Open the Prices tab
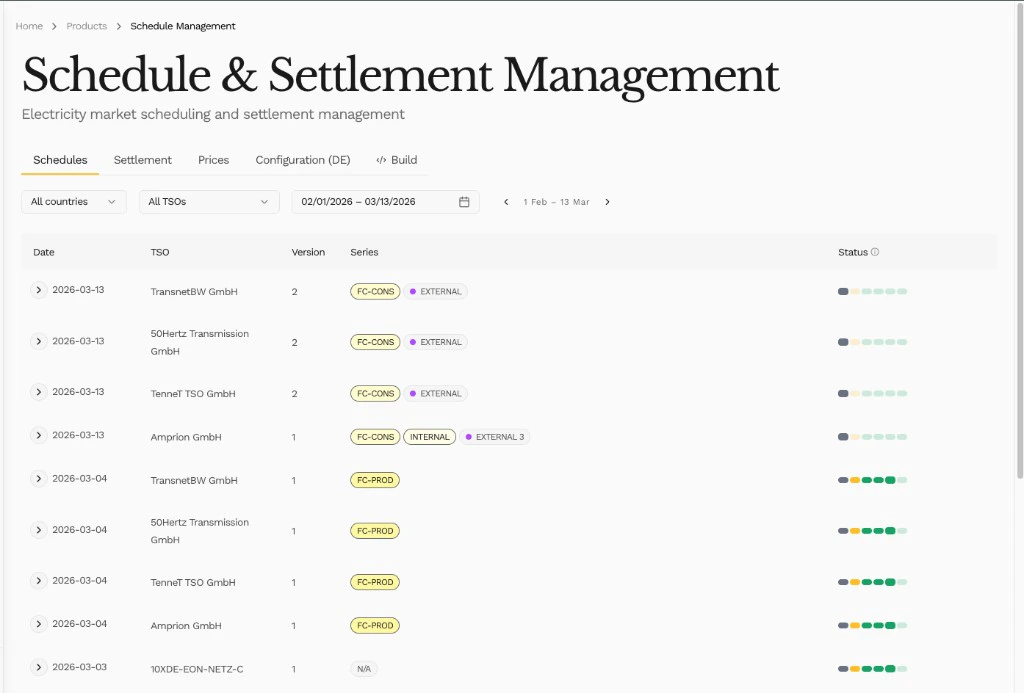 point(213,159)
